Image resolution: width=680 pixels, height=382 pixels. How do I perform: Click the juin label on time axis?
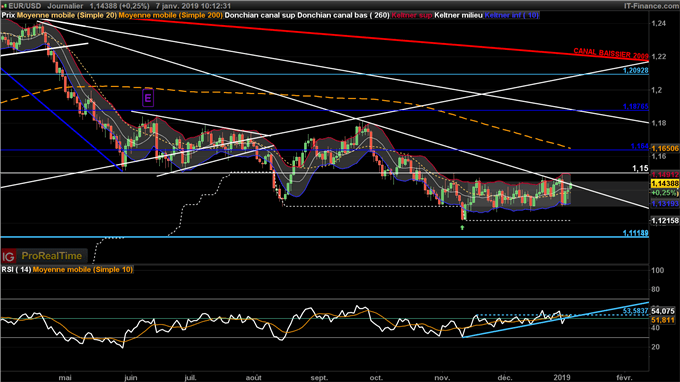tap(131, 378)
